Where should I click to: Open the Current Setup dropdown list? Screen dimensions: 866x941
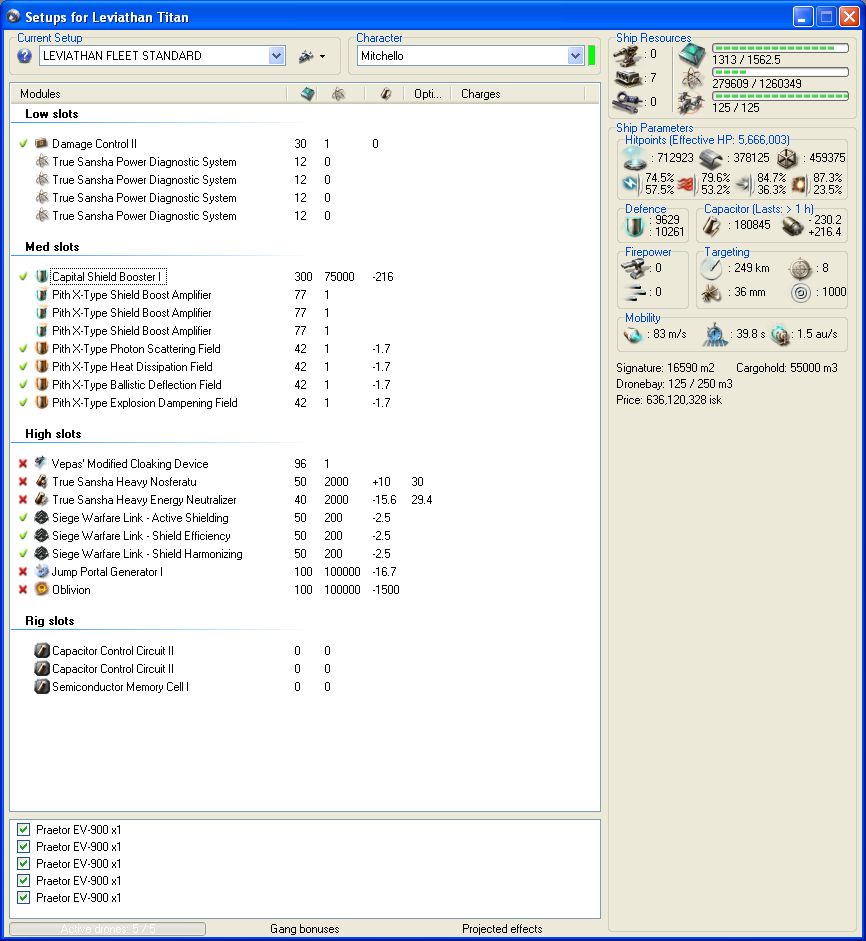277,56
